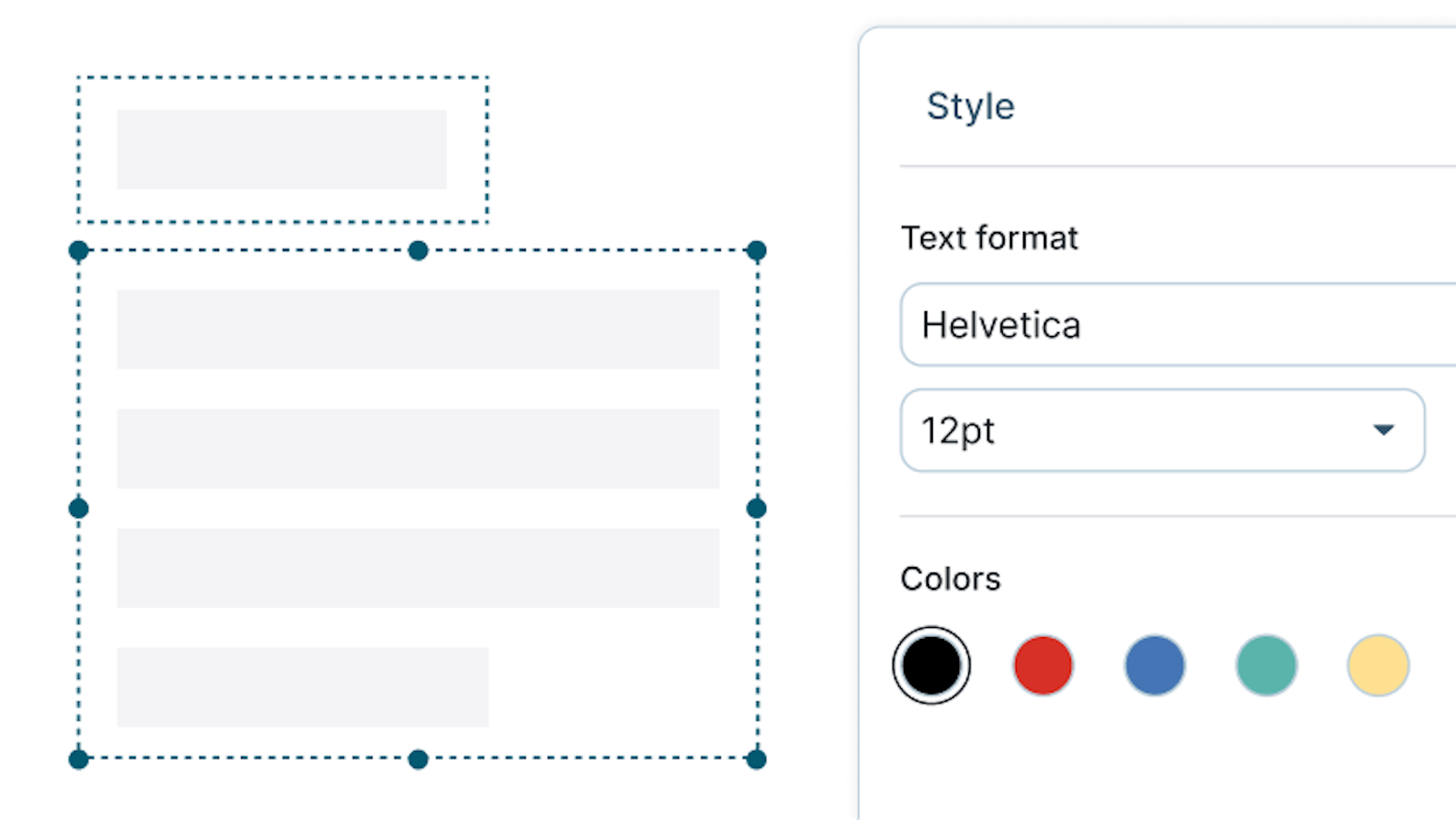Click the Style panel heading

tap(970, 106)
